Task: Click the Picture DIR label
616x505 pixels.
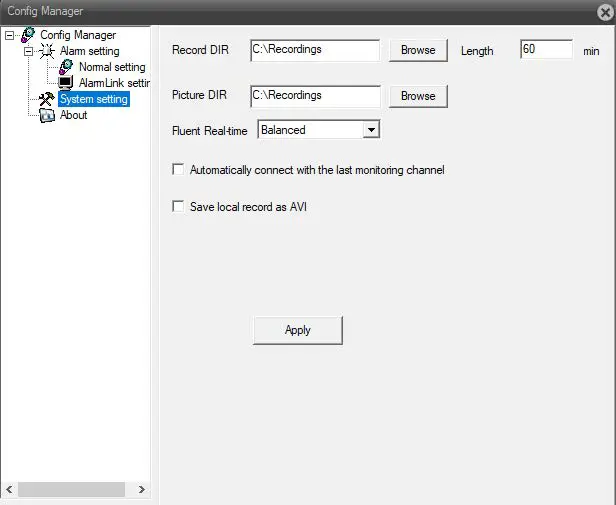Action: coord(200,95)
